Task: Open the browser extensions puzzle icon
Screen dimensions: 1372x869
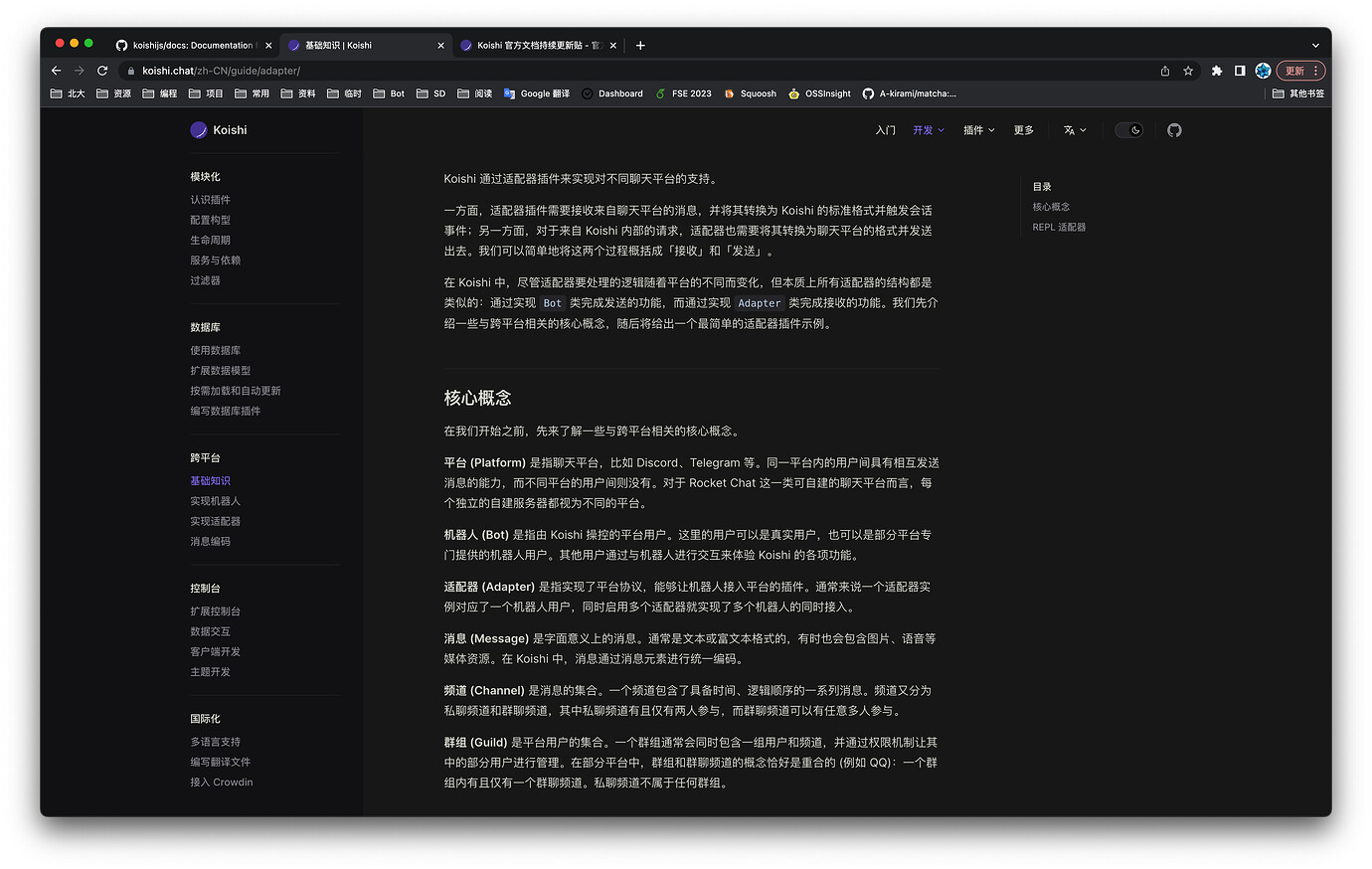Action: point(1217,71)
